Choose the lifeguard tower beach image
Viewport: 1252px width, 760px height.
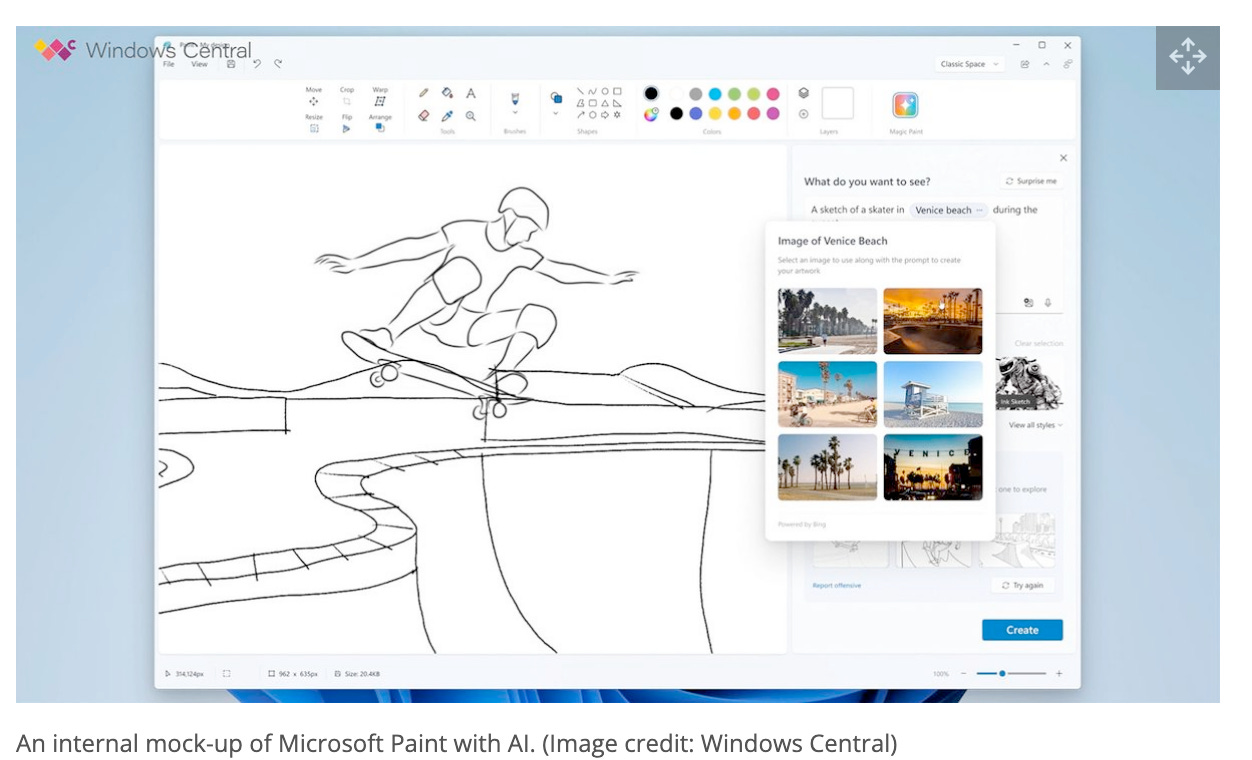click(933, 394)
